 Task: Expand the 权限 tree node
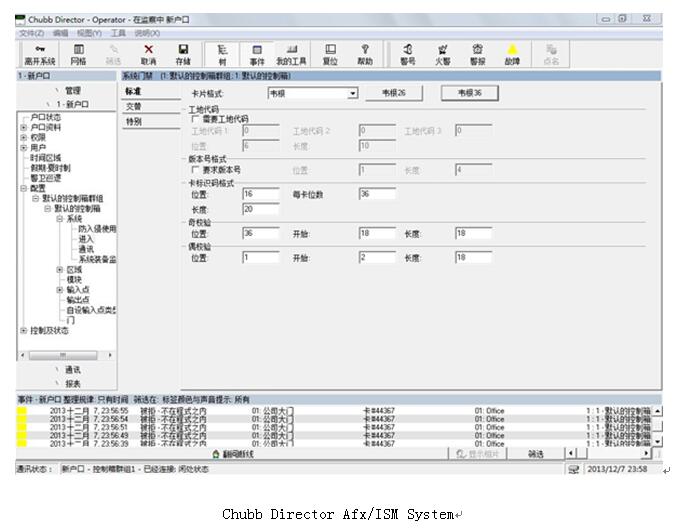point(23,137)
